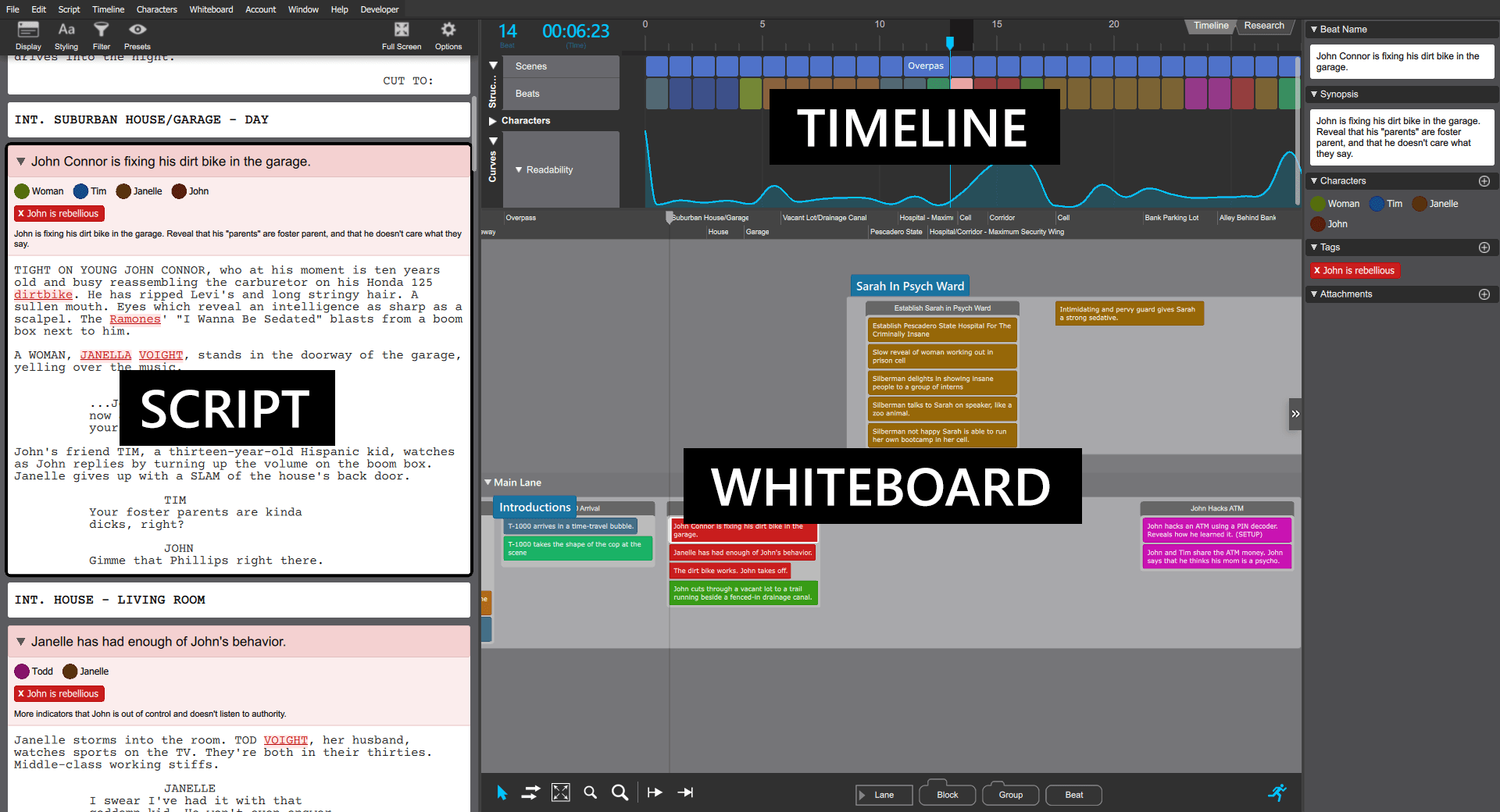Image resolution: width=1500 pixels, height=812 pixels.
Task: Add a new Lane
Action: (x=884, y=795)
